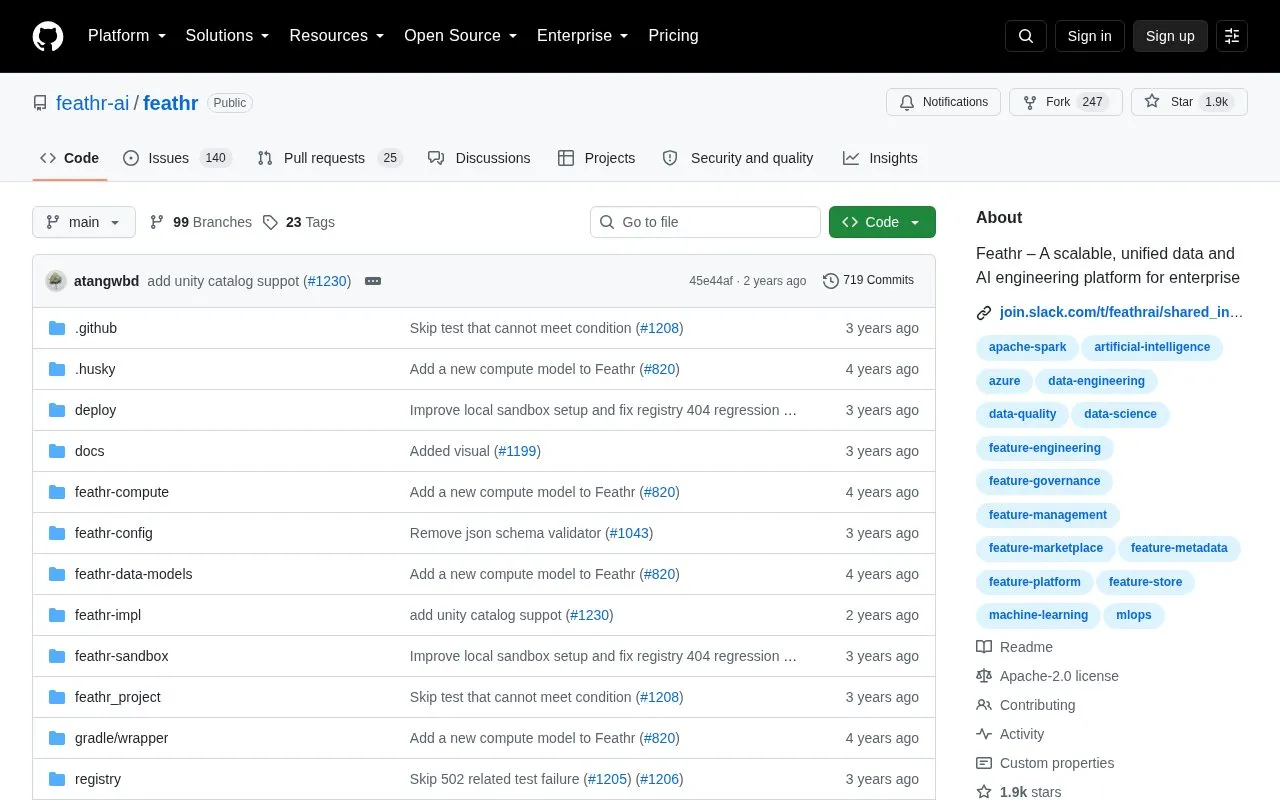Viewport: 1280px width, 800px height.
Task: Expand the Platform menu
Action: point(127,36)
